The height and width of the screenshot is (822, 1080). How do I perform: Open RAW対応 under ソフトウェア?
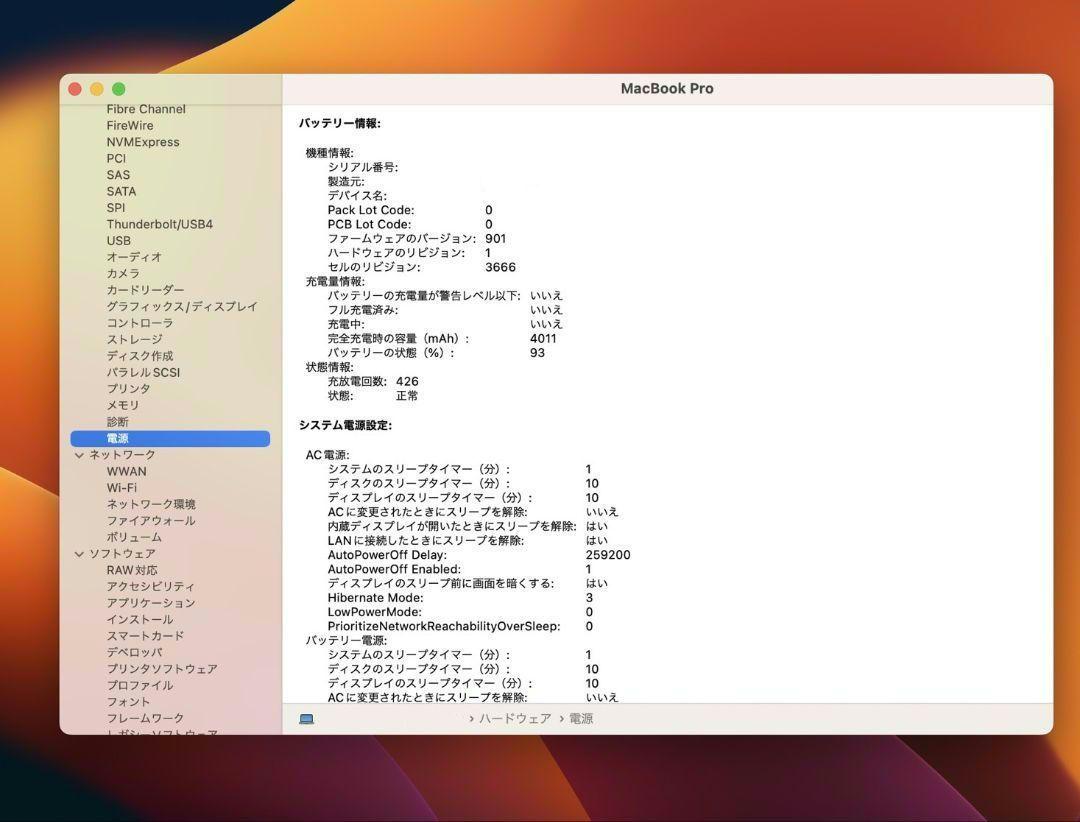[x=132, y=571]
